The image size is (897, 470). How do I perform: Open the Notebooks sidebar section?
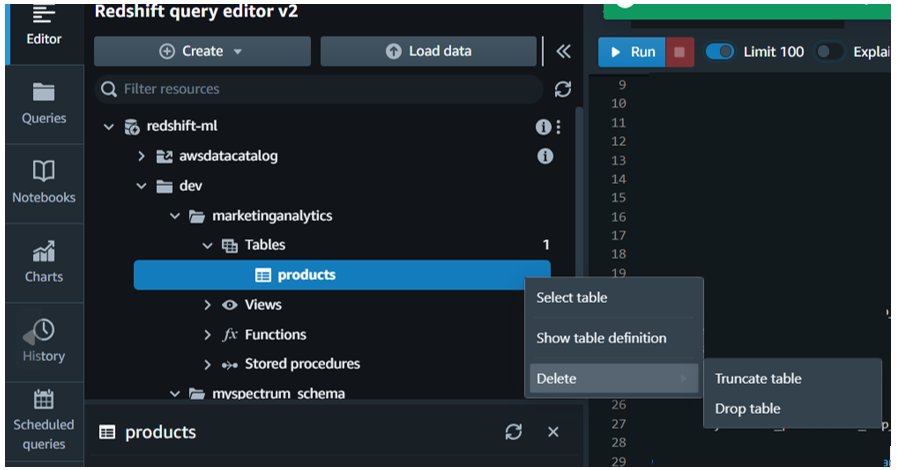click(44, 183)
